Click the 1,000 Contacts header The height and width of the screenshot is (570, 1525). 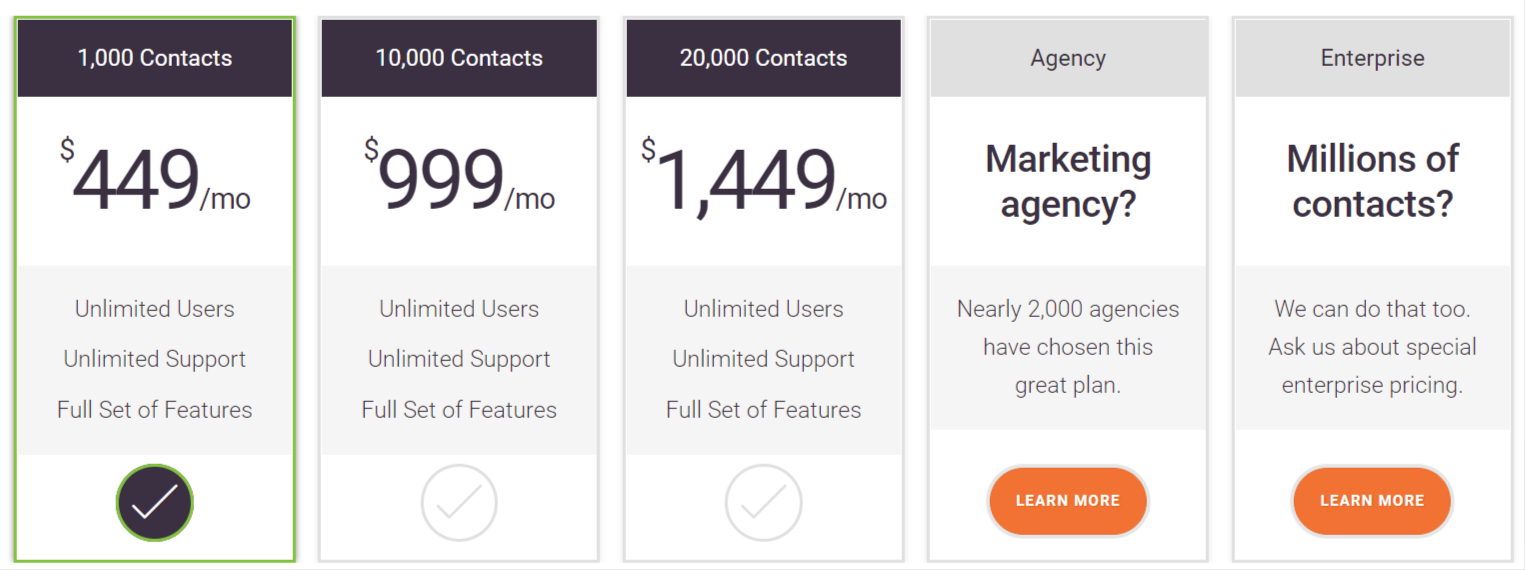pos(155,58)
